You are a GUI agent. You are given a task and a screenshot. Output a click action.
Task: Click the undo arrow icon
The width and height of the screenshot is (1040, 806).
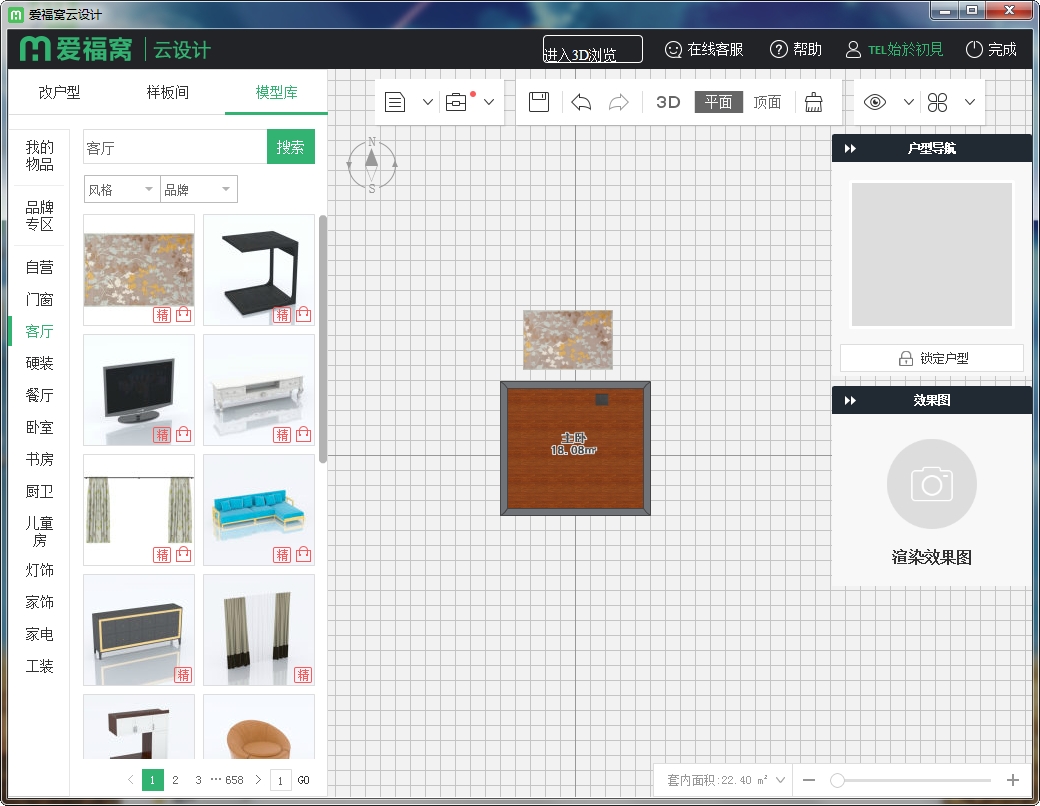pos(581,102)
